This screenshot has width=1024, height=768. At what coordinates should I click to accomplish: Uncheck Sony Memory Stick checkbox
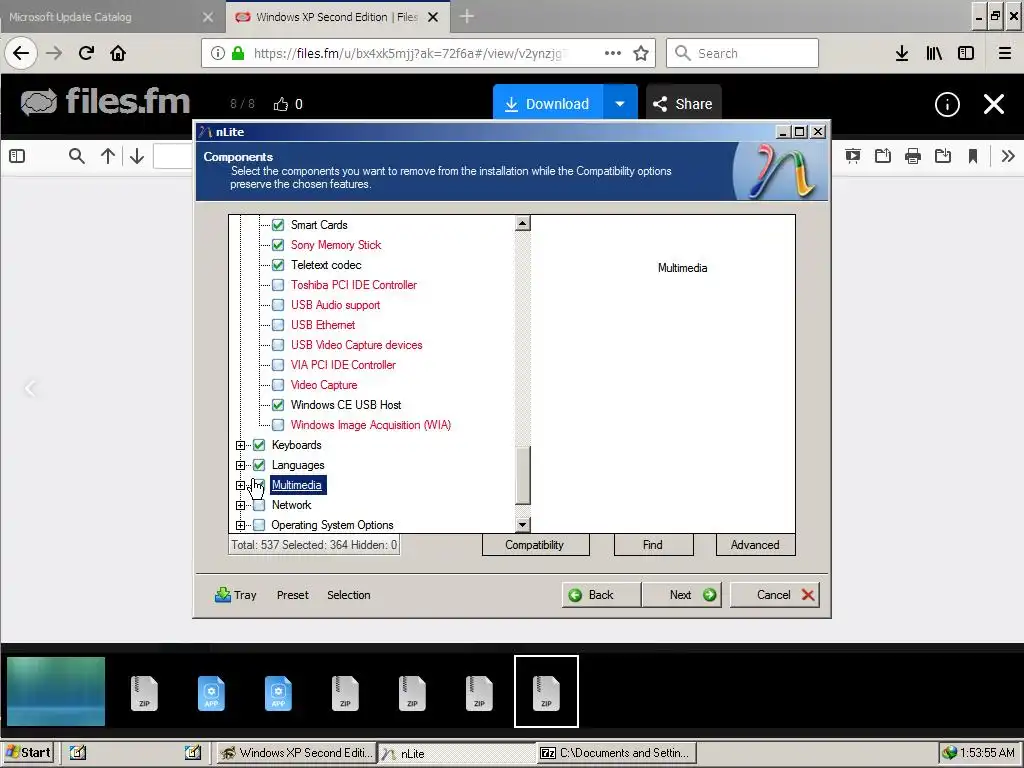point(278,245)
